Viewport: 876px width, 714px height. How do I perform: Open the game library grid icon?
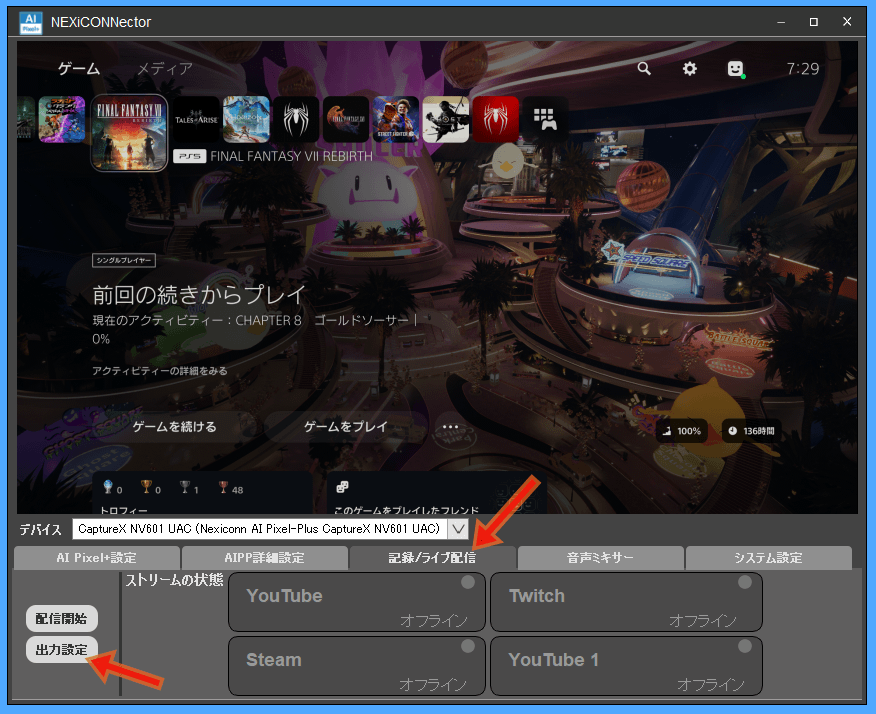point(545,119)
